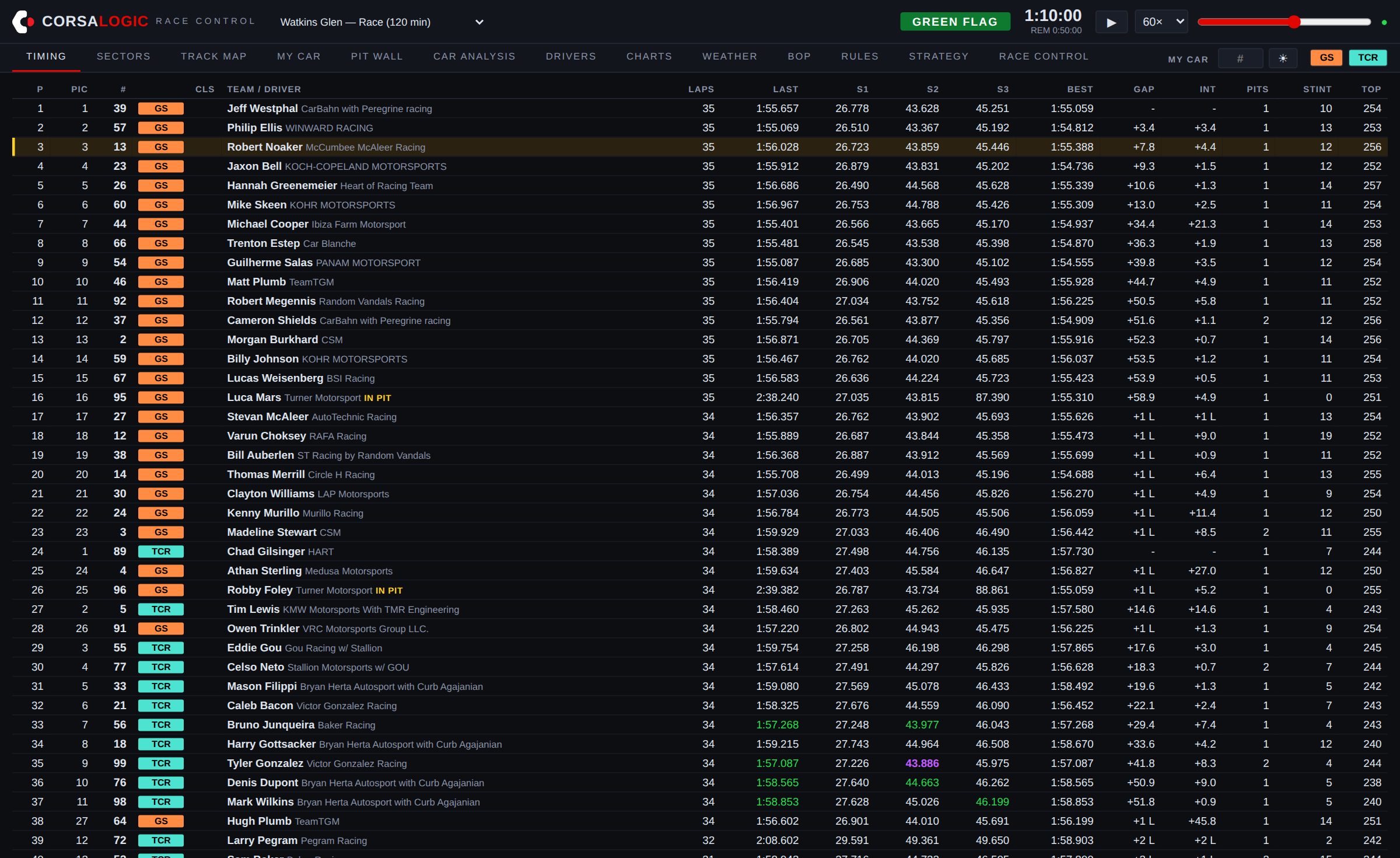Image resolution: width=1400 pixels, height=858 pixels.
Task: Toggle the light/dark theme sun icon
Action: click(1283, 58)
